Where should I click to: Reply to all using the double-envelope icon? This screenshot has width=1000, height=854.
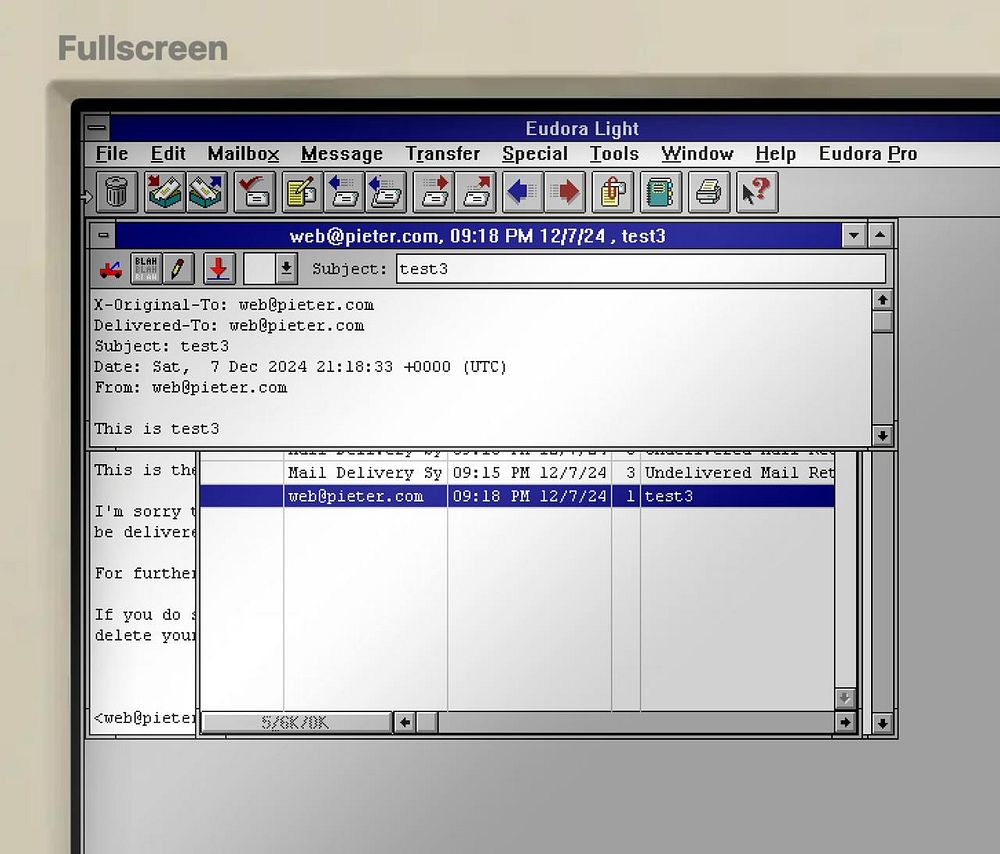[386, 191]
